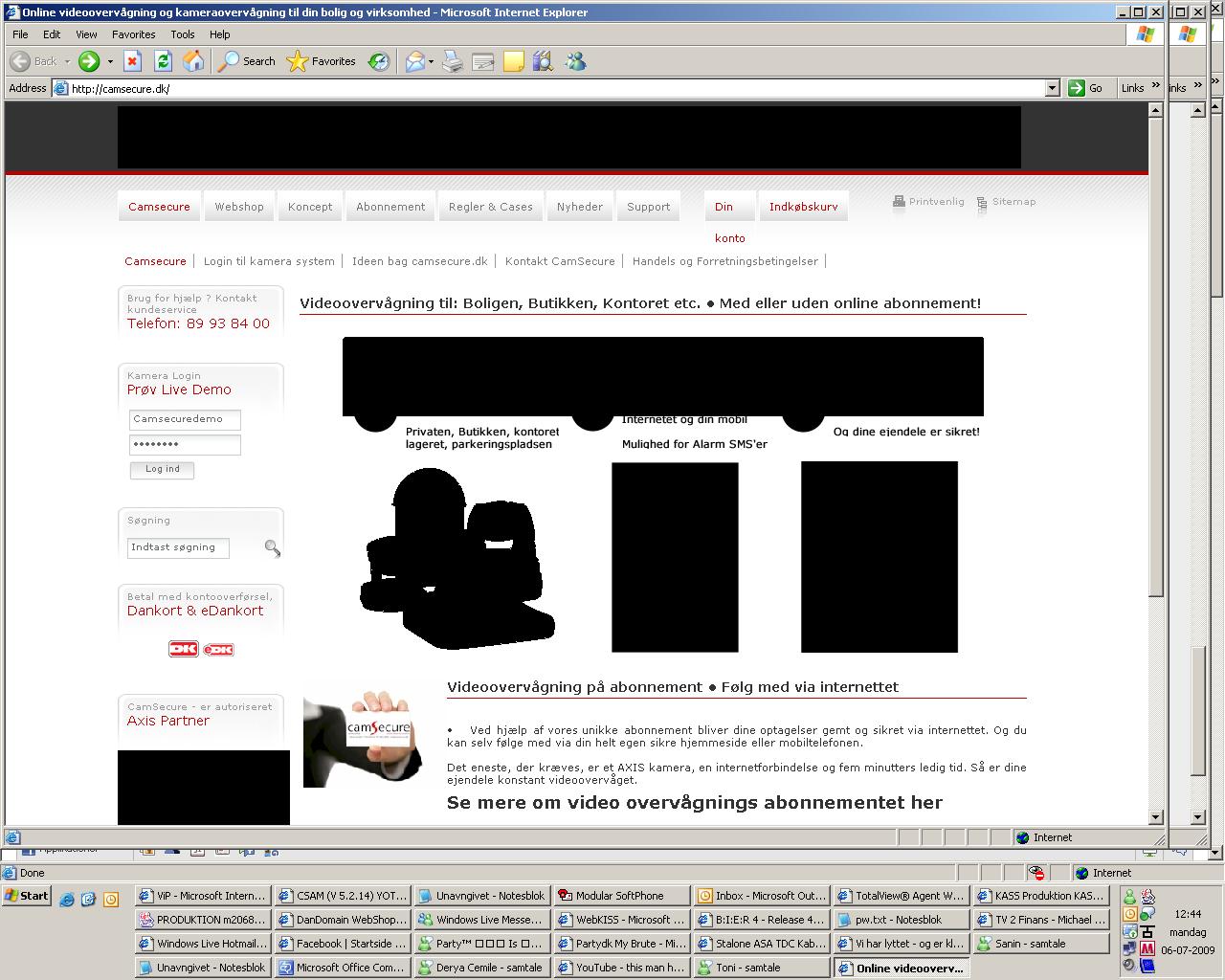Follow the Kontakt CamSecure link
This screenshot has width=1225, height=980.
pos(560,261)
